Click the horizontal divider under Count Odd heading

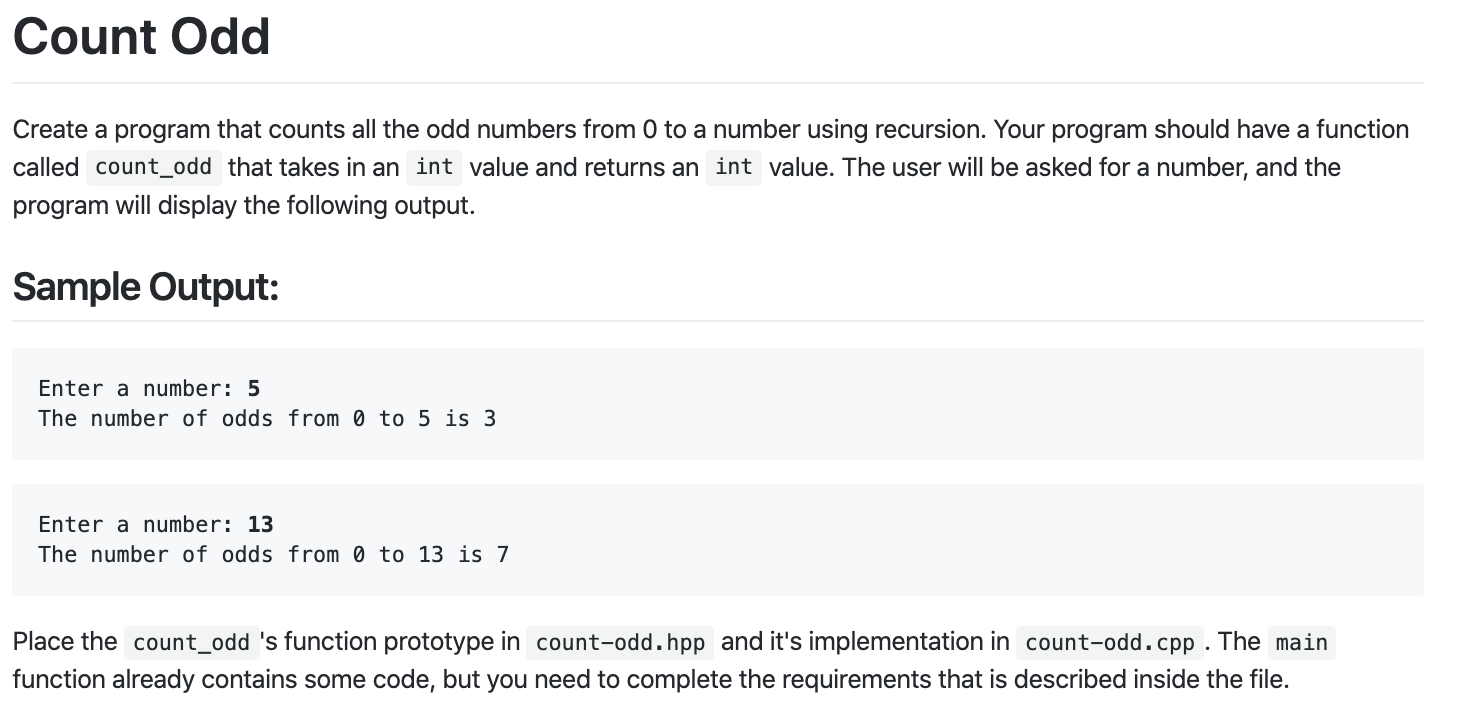pos(718,82)
